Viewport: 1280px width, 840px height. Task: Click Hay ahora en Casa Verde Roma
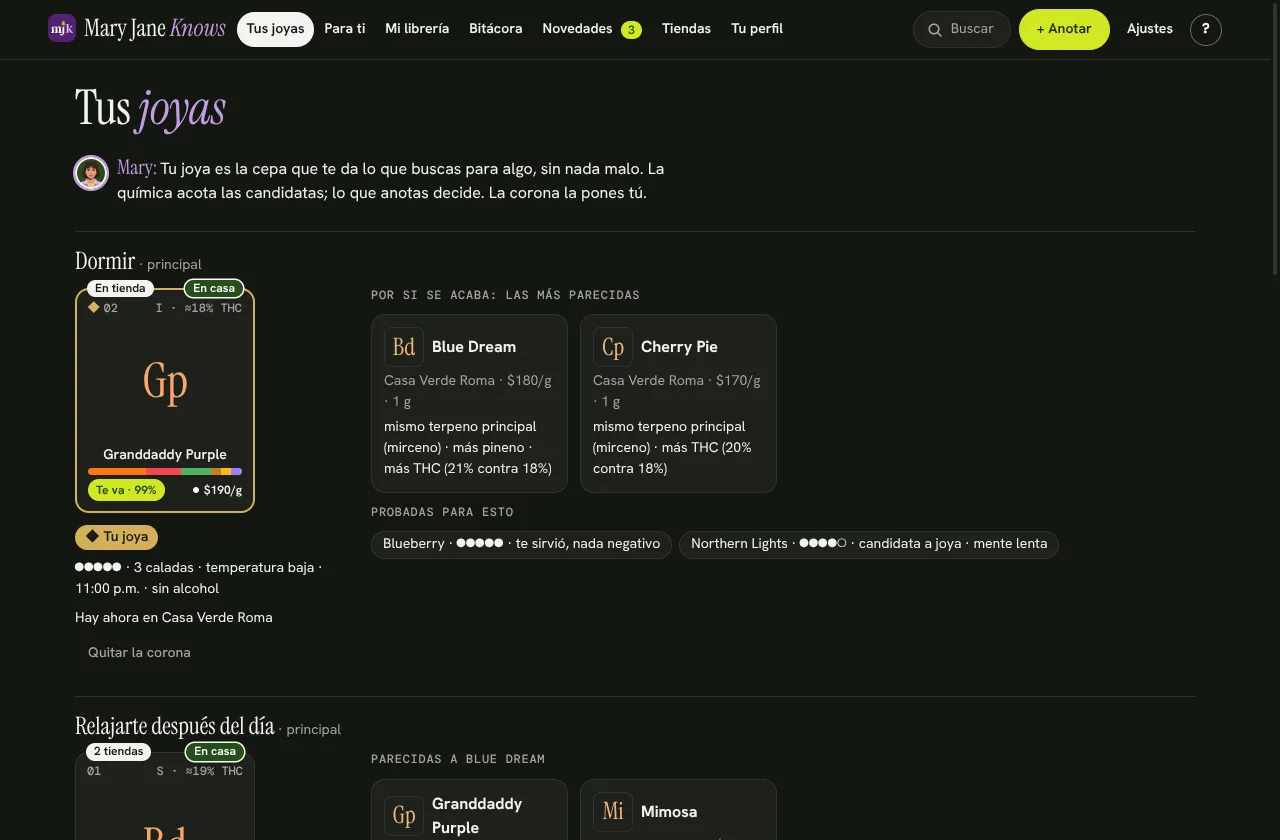pos(174,618)
